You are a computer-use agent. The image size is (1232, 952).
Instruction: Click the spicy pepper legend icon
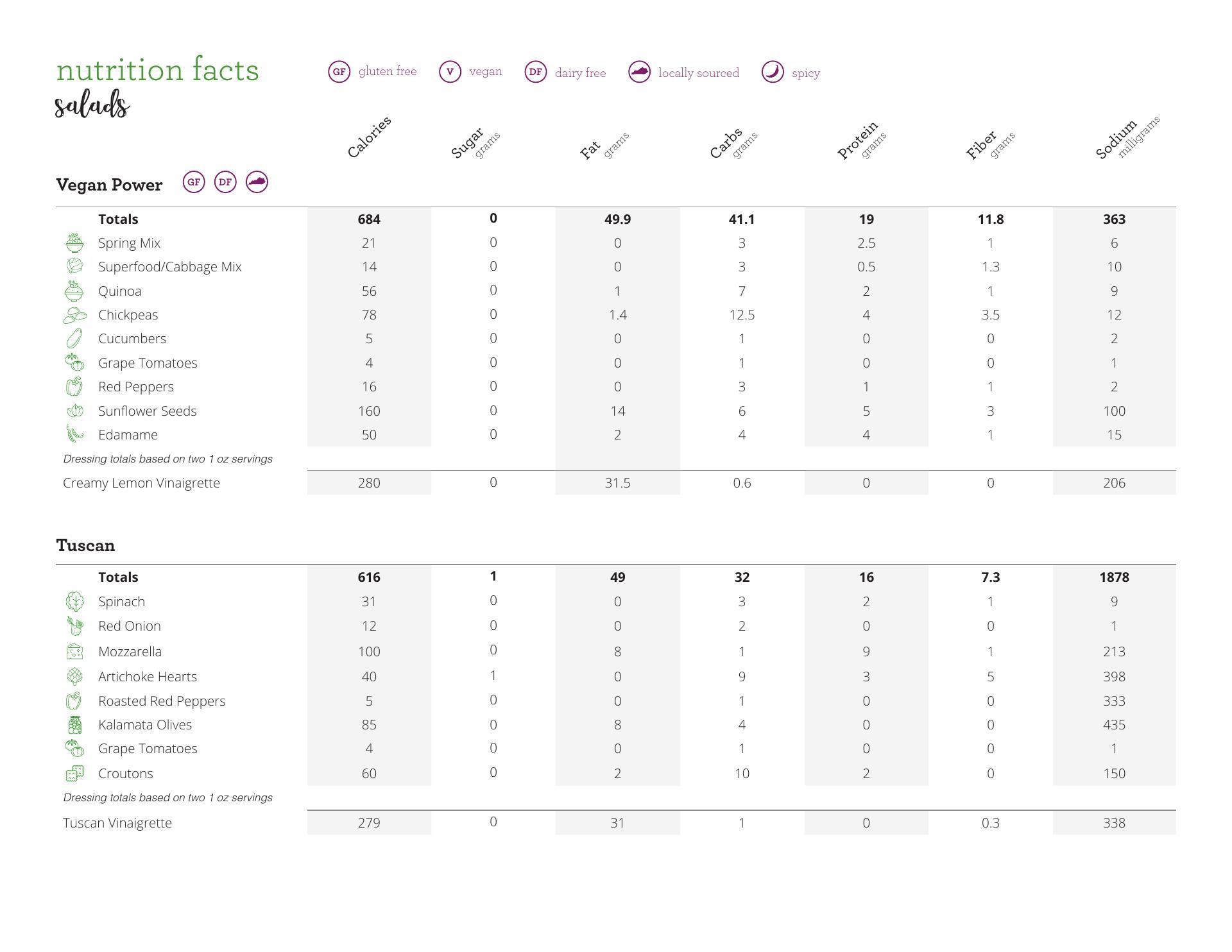(773, 72)
